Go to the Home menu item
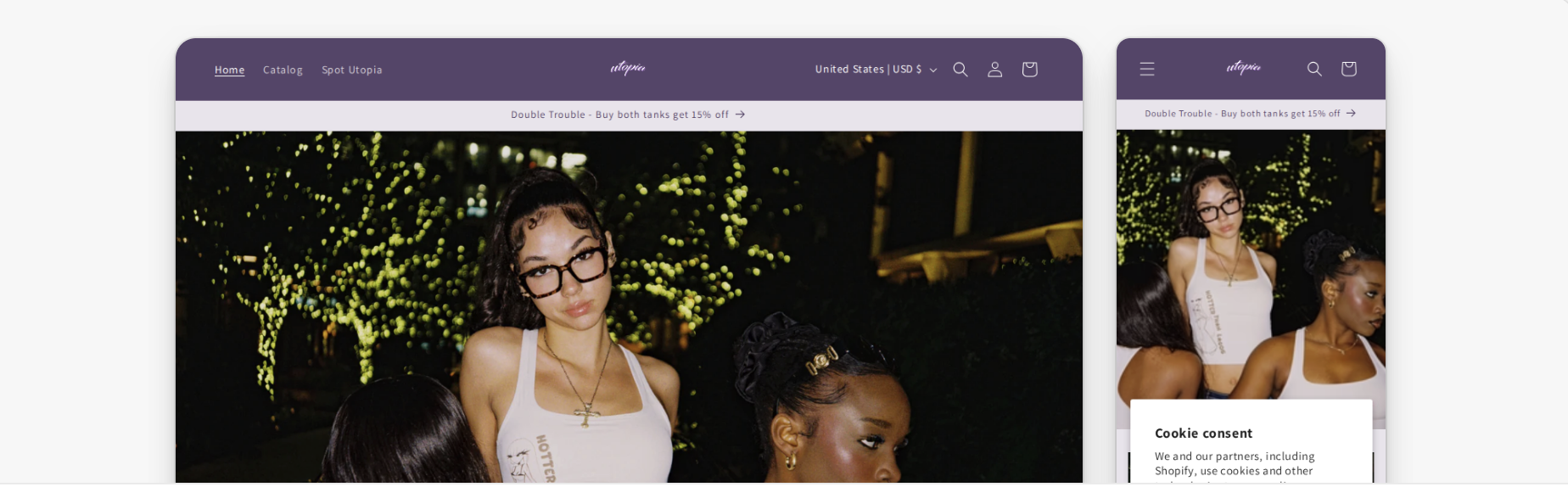 click(229, 70)
